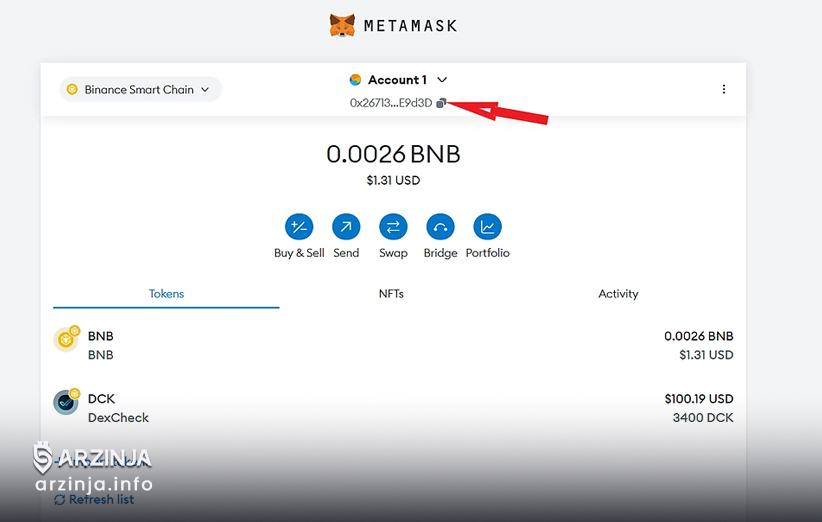The width and height of the screenshot is (822, 522).
Task: Click the Bridge icon
Action: coord(440,227)
